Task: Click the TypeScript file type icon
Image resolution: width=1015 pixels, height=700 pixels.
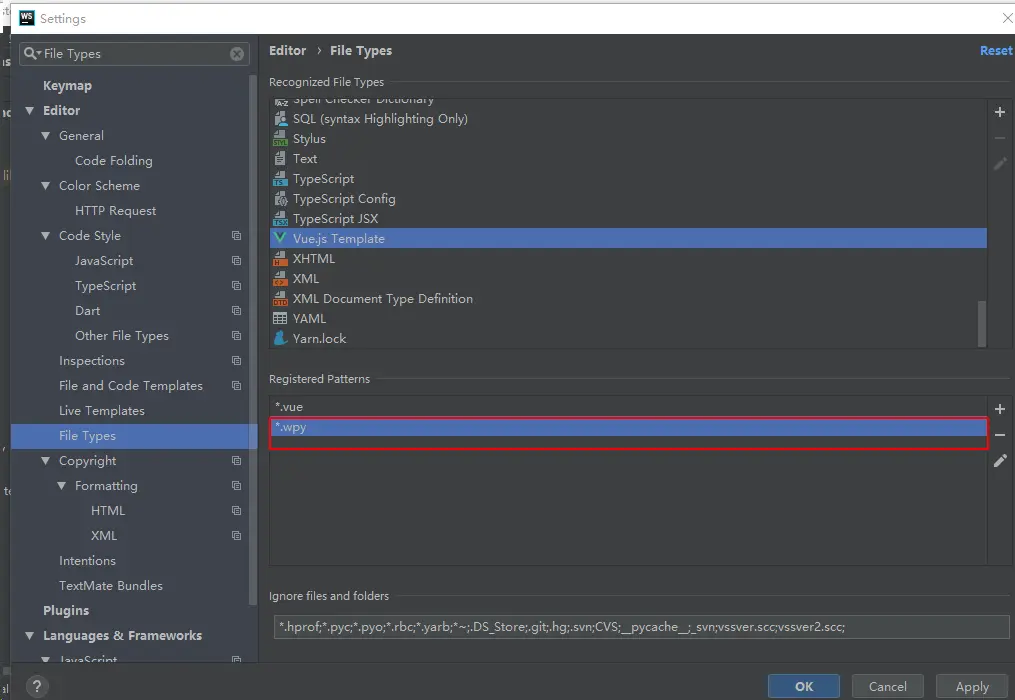Action: [280, 179]
